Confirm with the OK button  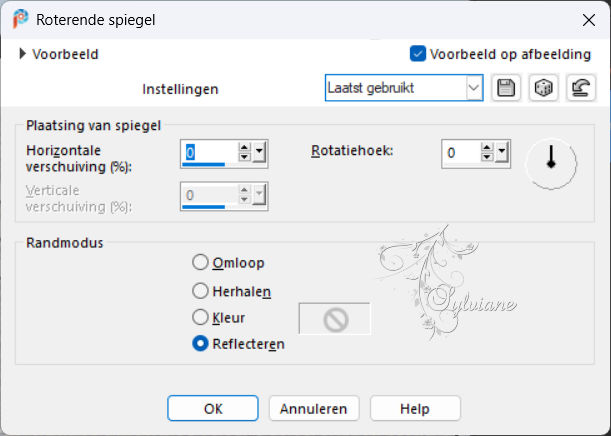pyautogui.click(x=213, y=408)
